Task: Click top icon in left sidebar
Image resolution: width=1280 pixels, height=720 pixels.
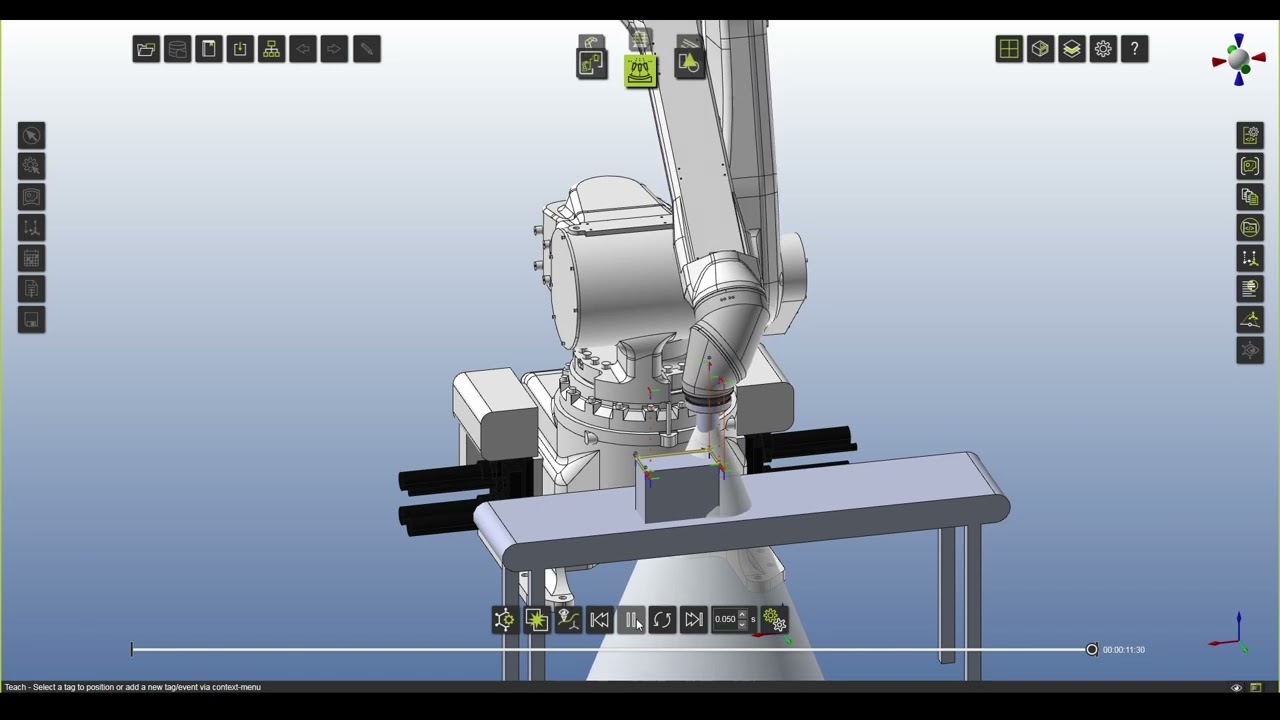Action: pos(31,136)
